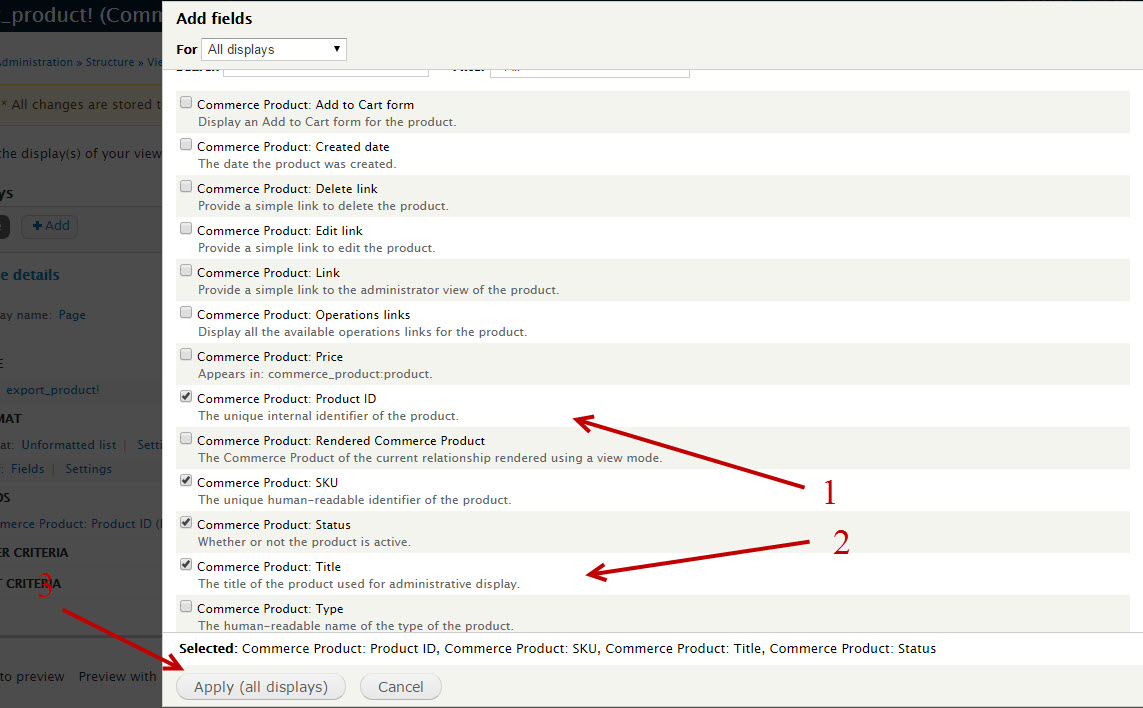
Task: Deselect the Commerce Product: Status checkbox
Action: point(186,523)
